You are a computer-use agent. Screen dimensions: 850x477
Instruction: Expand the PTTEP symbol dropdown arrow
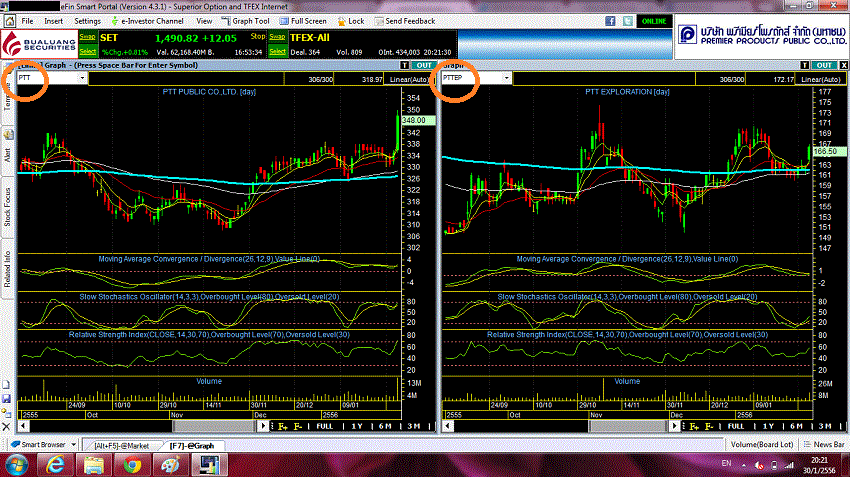click(506, 78)
